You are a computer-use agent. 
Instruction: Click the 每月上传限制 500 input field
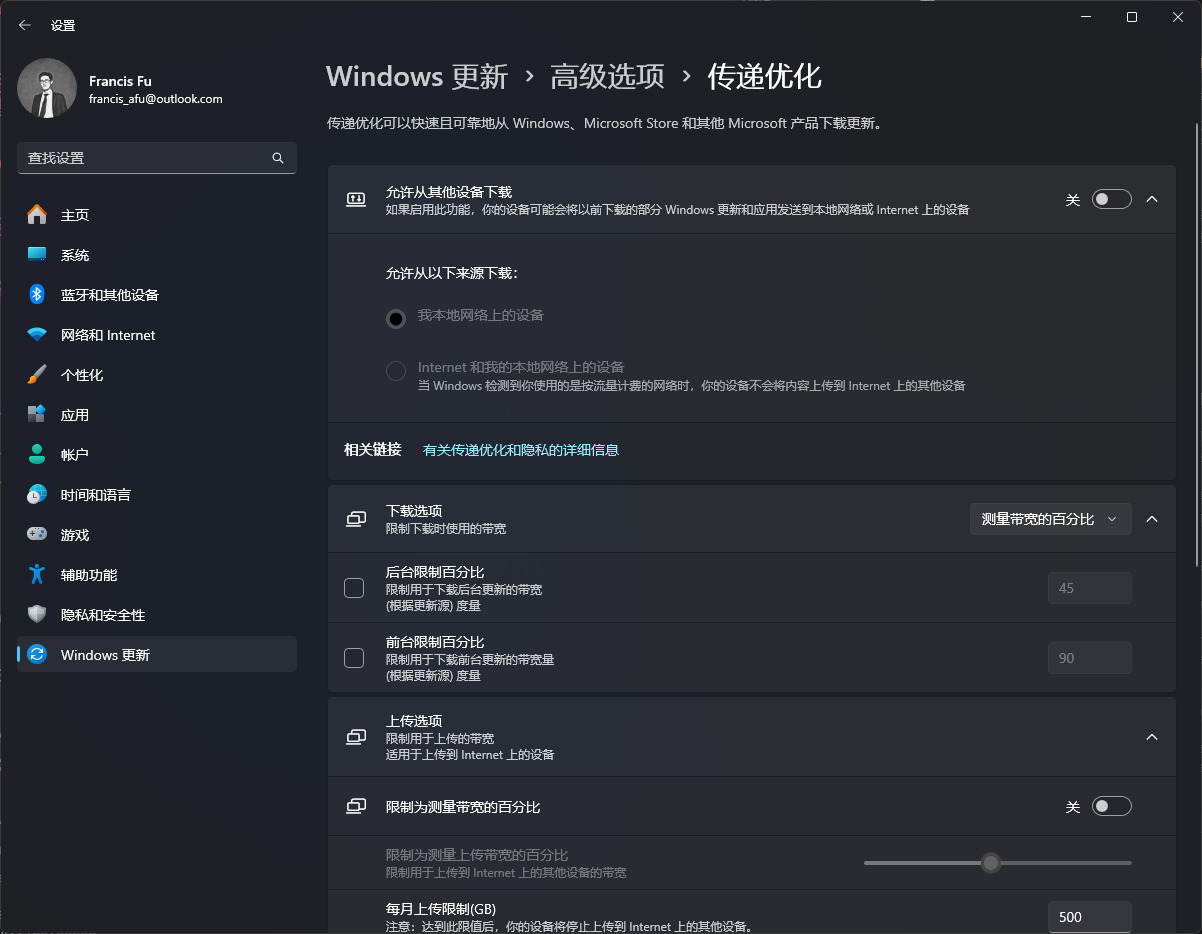coord(1089,917)
